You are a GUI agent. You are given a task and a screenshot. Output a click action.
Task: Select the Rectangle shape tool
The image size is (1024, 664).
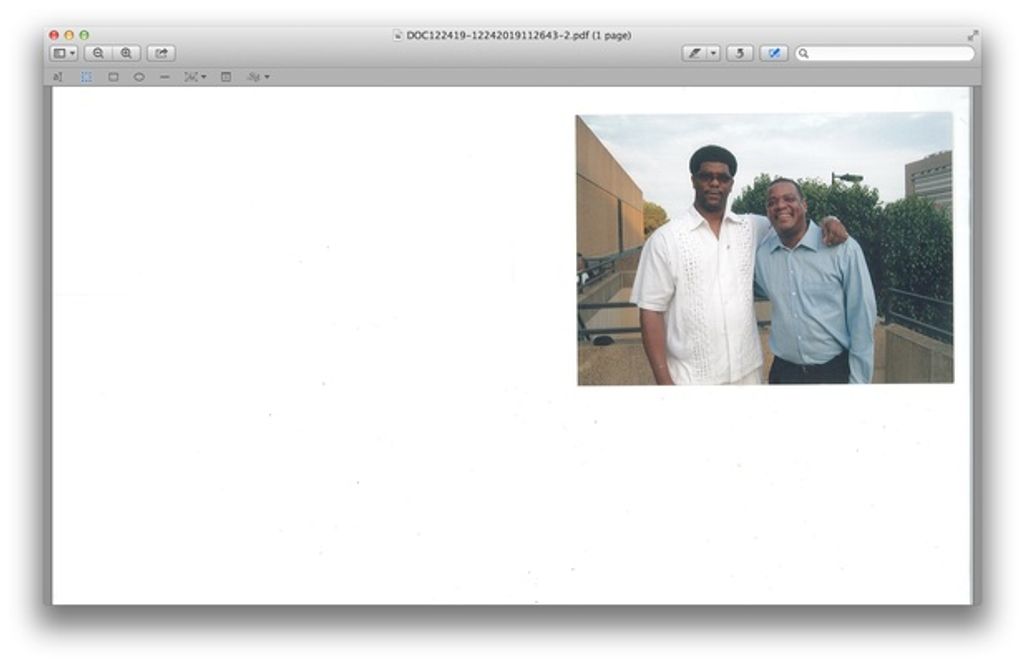(x=113, y=77)
